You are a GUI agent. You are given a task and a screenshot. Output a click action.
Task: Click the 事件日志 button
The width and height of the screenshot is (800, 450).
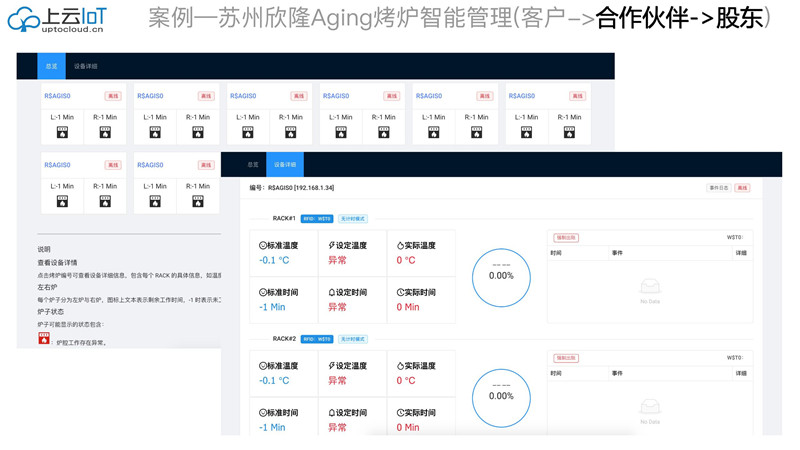718,187
